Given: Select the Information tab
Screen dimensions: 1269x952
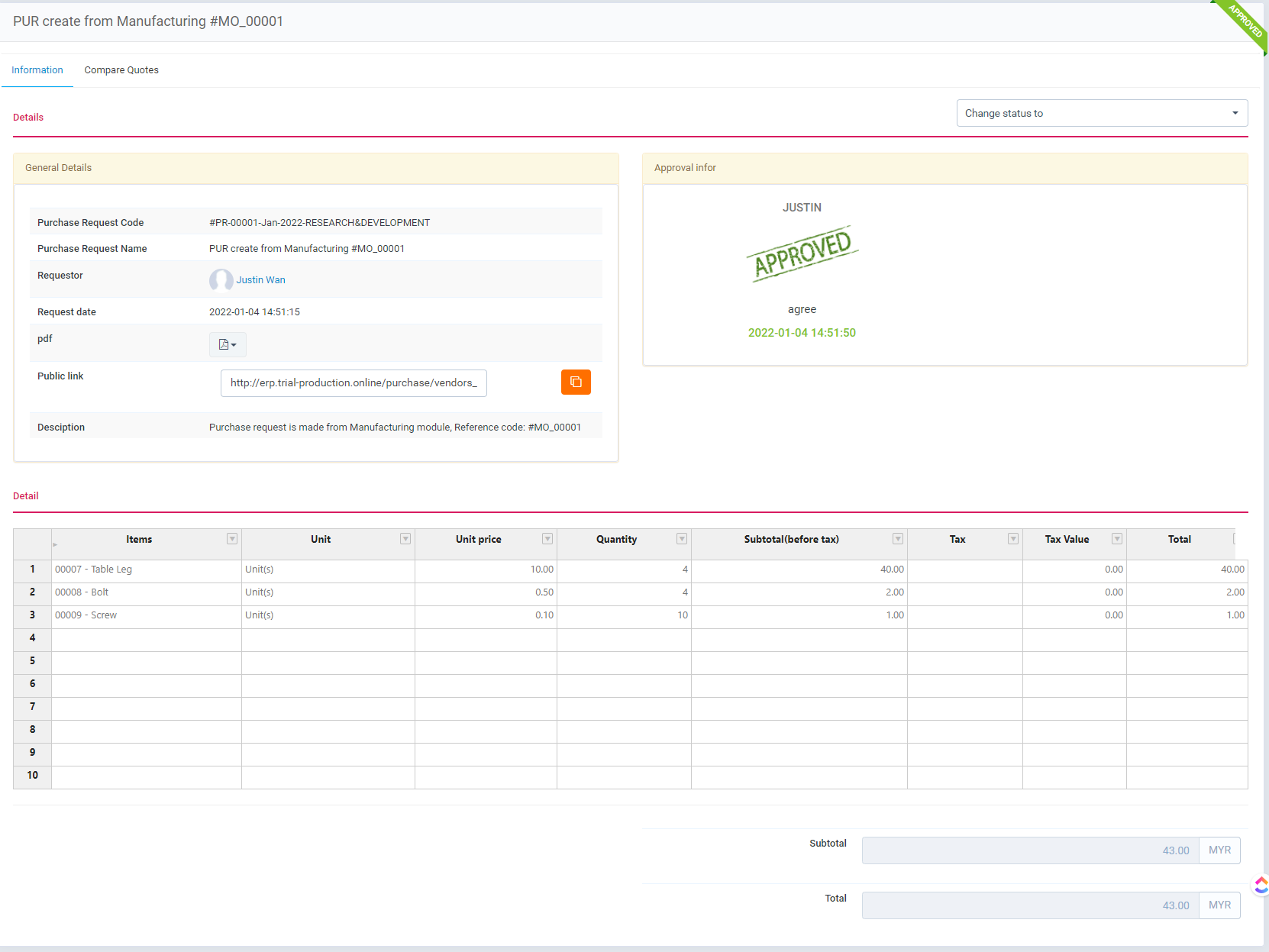Looking at the screenshot, I should pyautogui.click(x=37, y=69).
